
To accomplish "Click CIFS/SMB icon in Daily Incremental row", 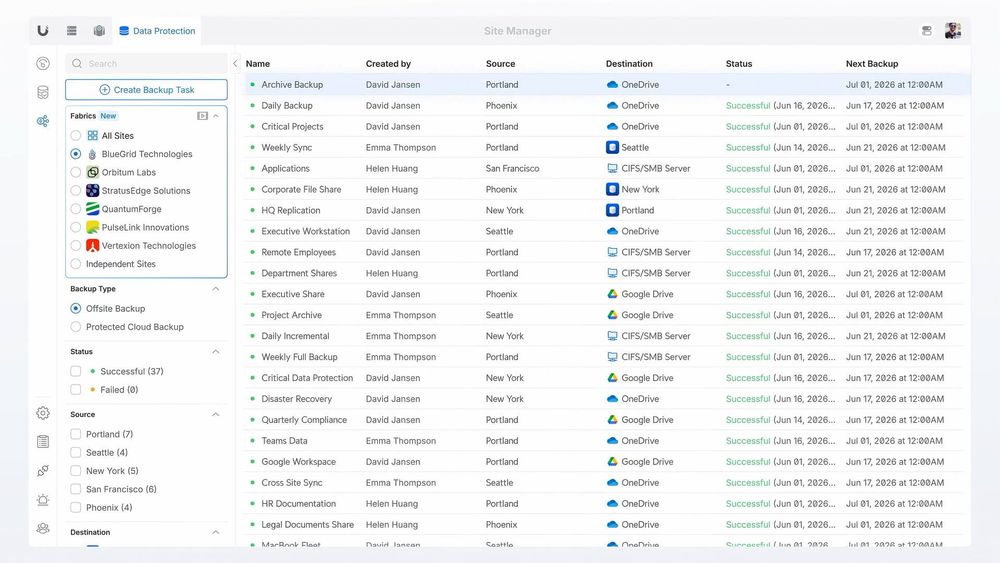I will tap(612, 336).
